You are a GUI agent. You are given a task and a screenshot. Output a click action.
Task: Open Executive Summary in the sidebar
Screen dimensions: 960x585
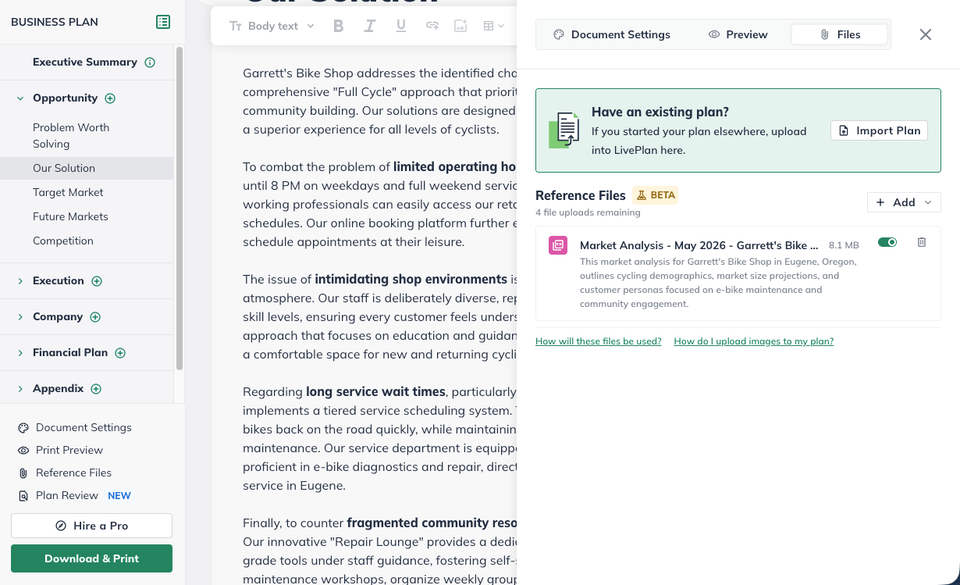point(85,62)
